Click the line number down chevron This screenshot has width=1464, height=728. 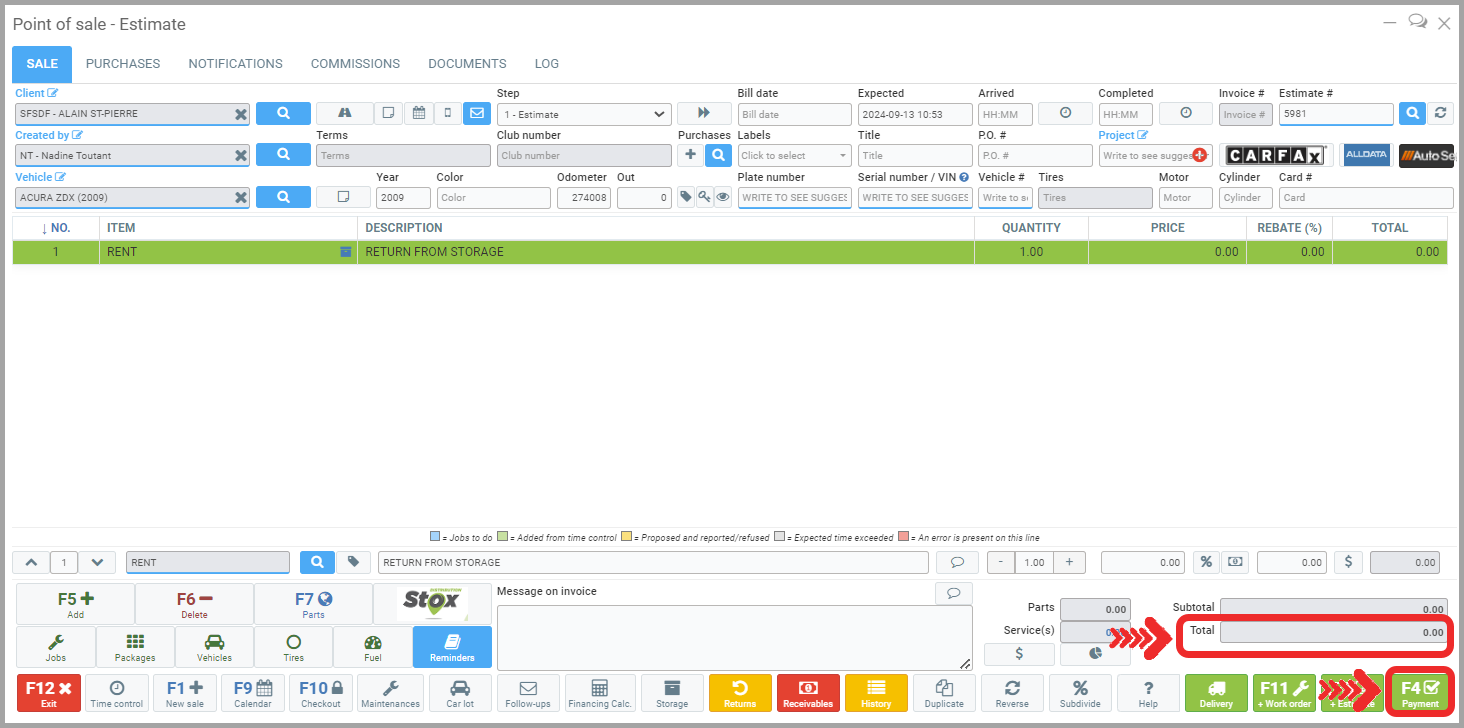point(97,562)
